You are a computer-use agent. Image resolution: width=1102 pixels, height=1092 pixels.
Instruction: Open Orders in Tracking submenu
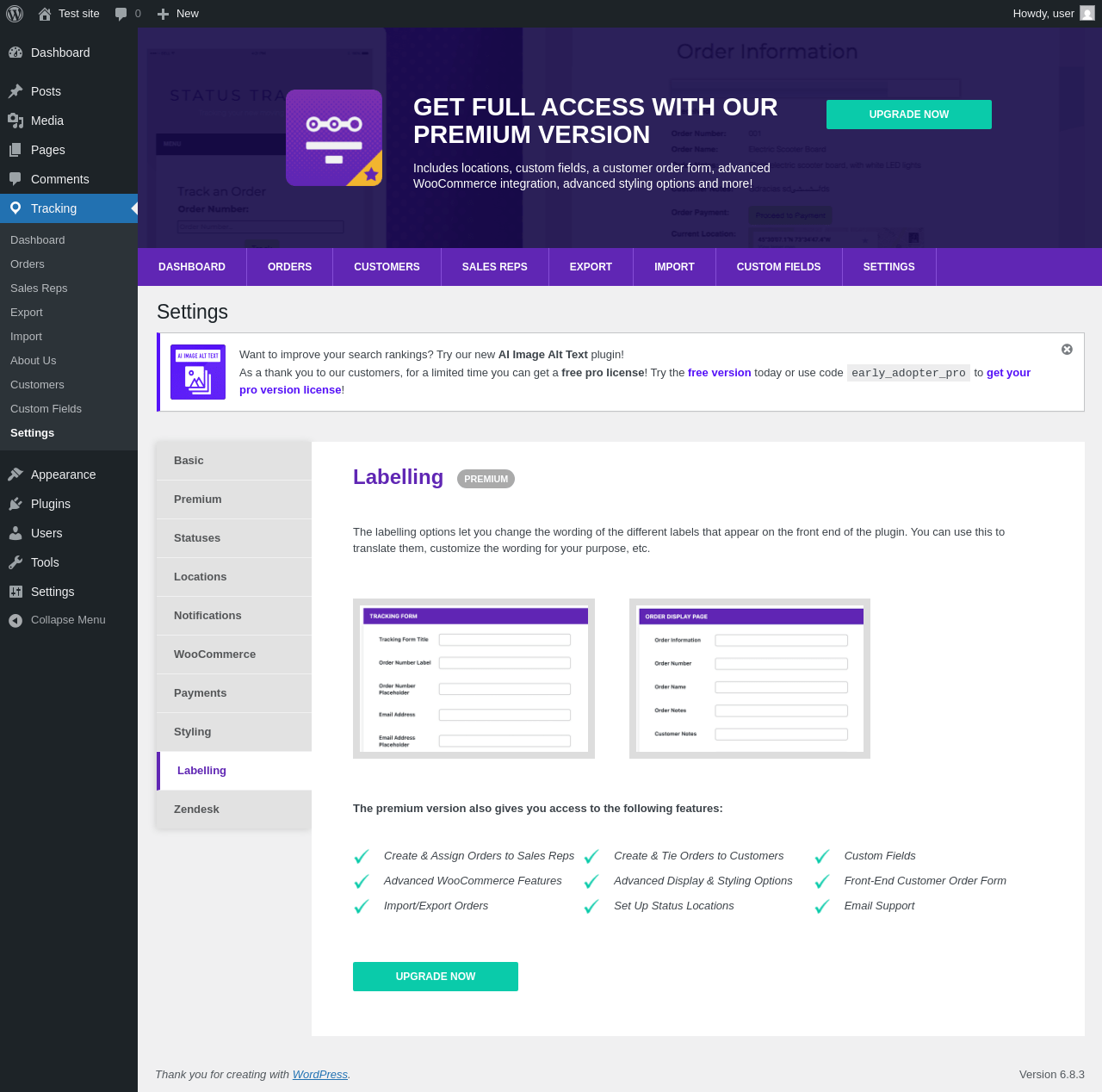tap(69, 264)
